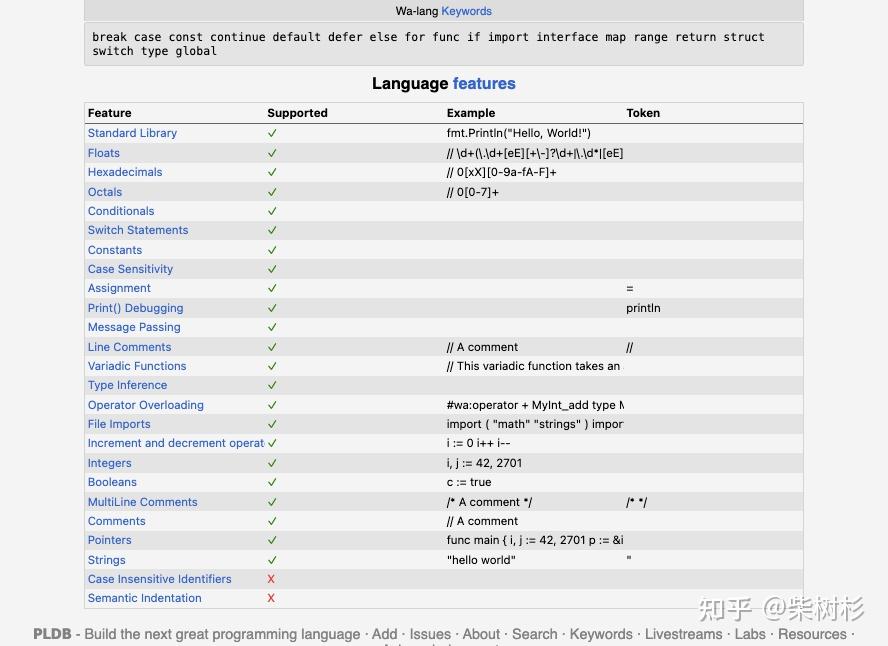This screenshot has height=646, width=888.
Task: Click green checkmark in Pointers row
Action: (x=272, y=540)
